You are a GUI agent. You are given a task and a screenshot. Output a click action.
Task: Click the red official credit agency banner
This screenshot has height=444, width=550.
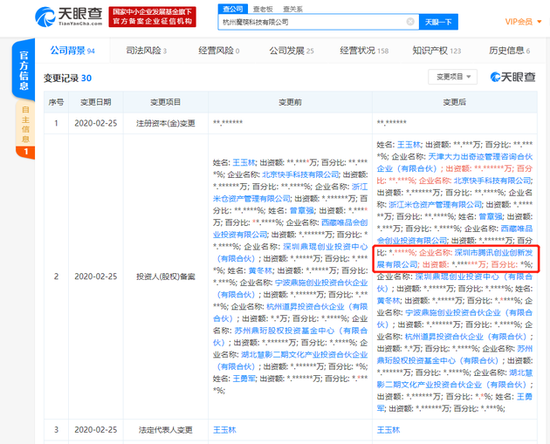coord(152,16)
